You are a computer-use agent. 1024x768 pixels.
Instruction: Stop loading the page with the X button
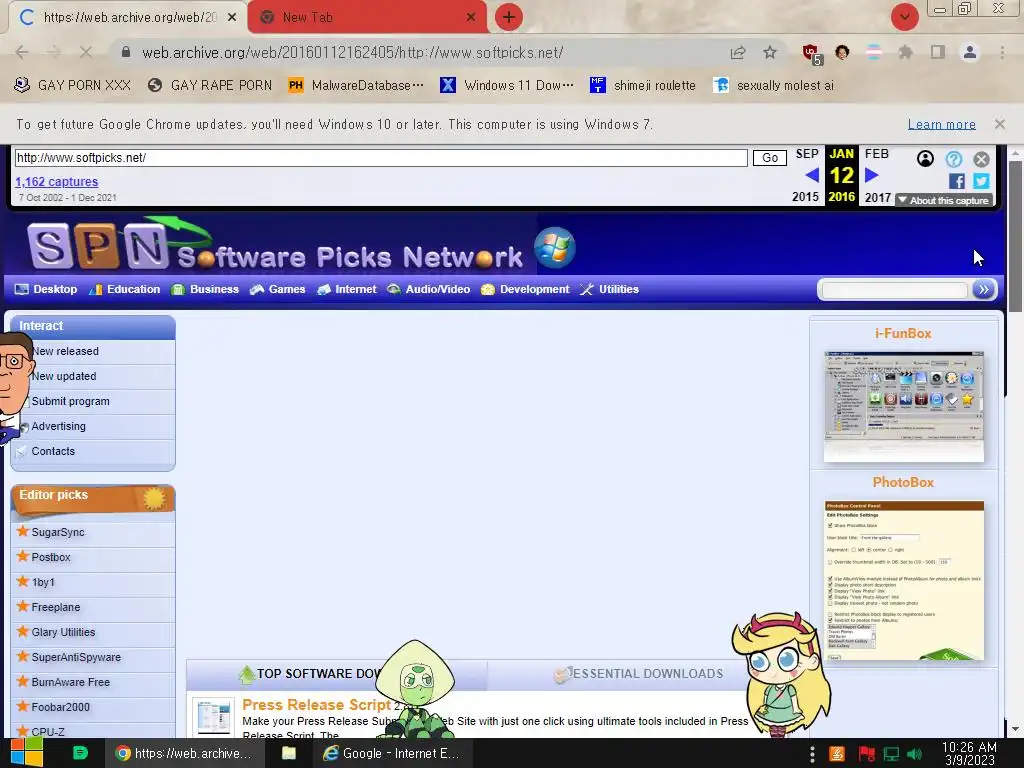point(86,52)
